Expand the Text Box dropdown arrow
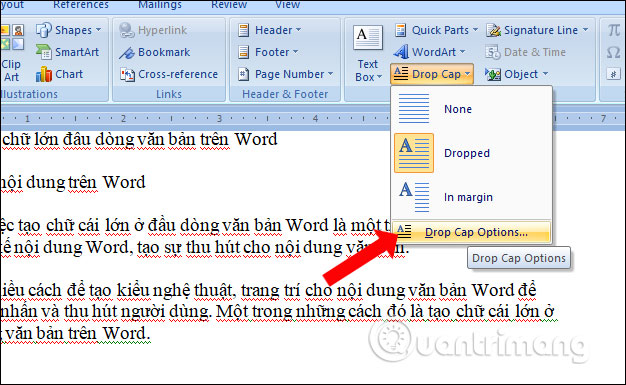The height and width of the screenshot is (385, 626). click(x=379, y=77)
